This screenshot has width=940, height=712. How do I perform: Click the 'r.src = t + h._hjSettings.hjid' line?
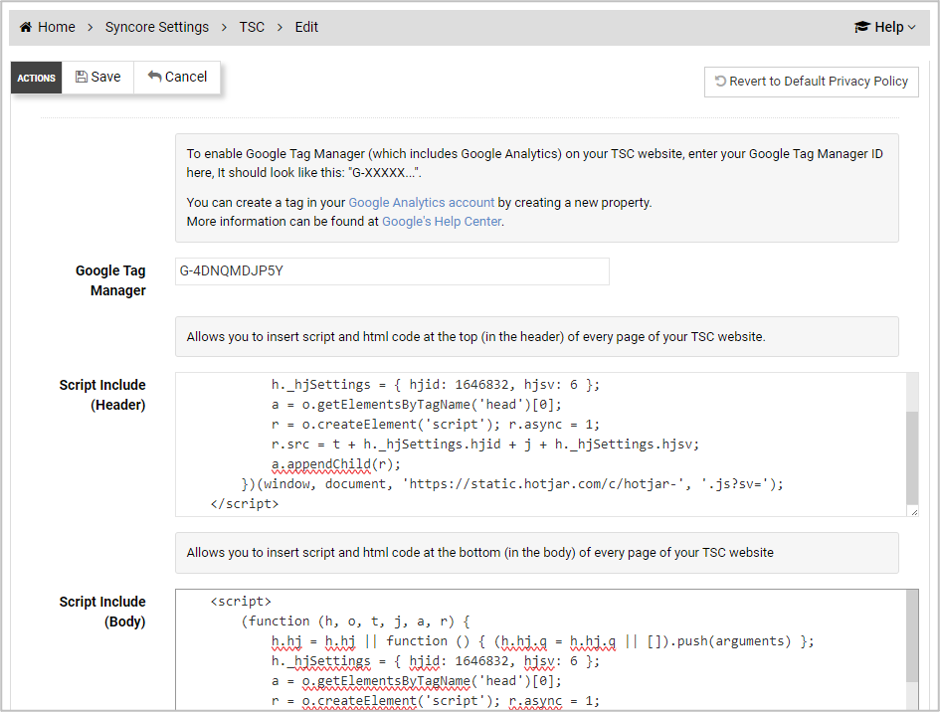485,444
